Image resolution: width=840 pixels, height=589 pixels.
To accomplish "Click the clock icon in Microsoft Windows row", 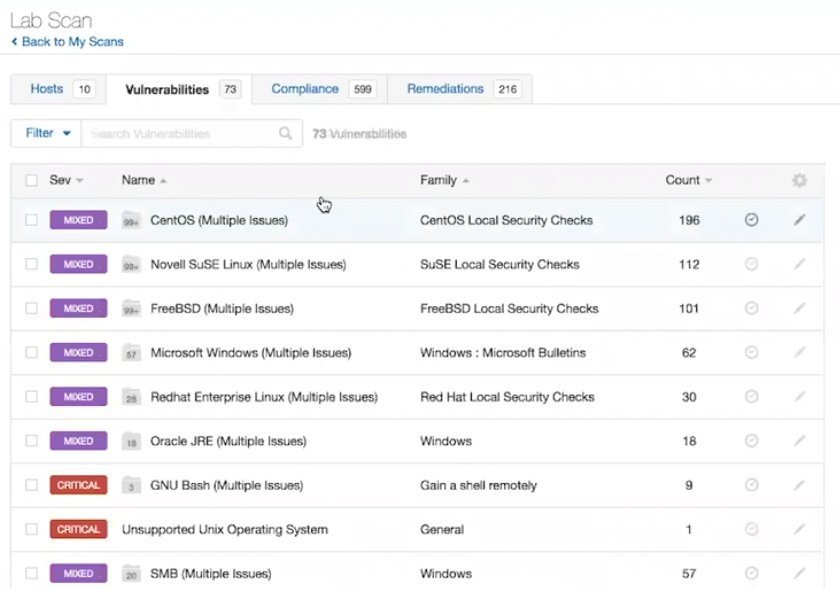I will coord(752,352).
